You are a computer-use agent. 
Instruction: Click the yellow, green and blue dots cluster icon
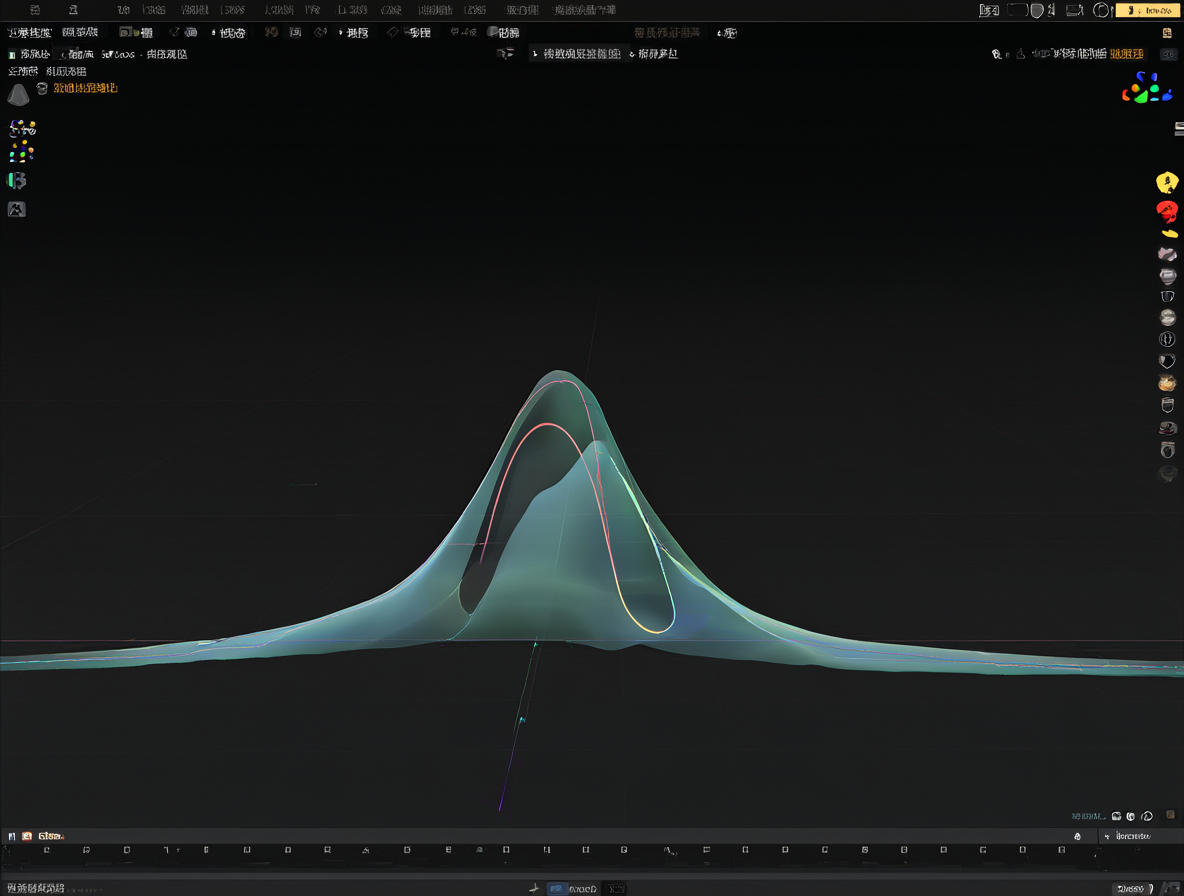click(x=21, y=152)
